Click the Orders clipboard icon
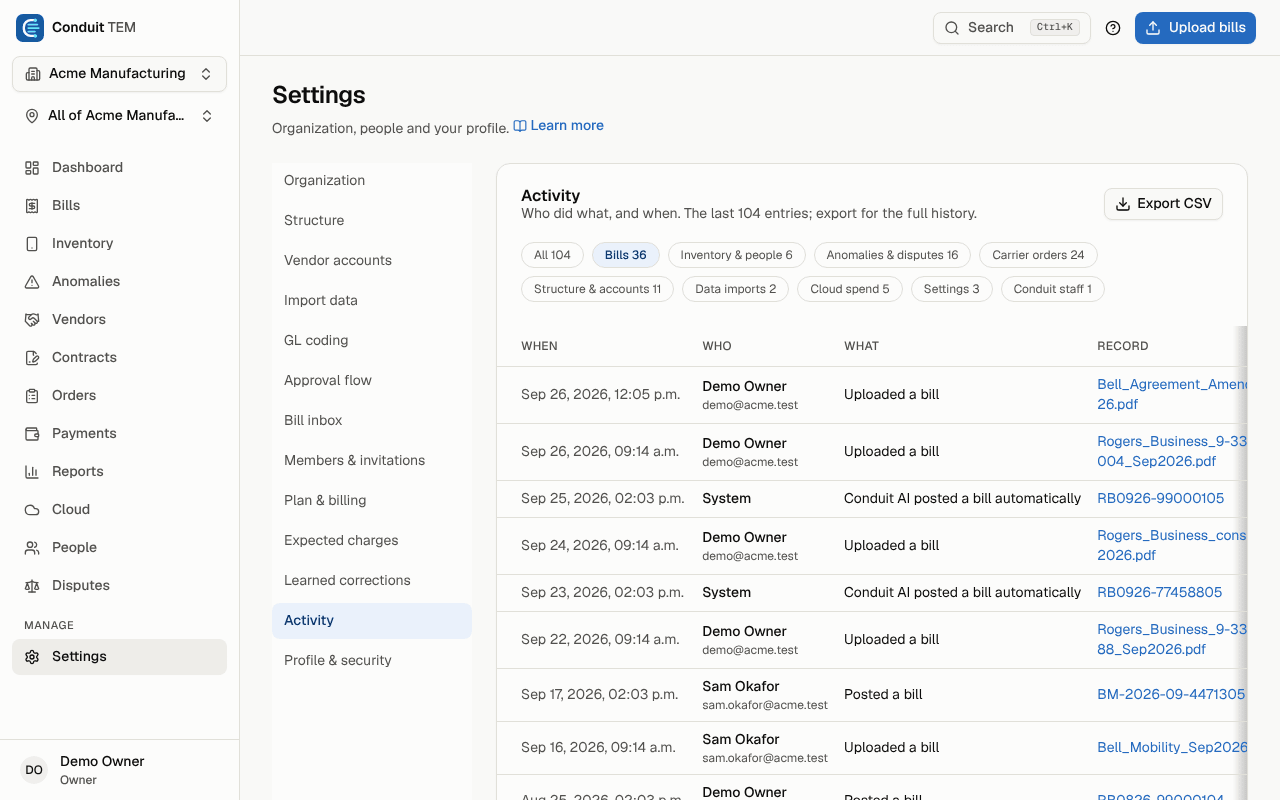Screen dimensions: 1280x800 (x=32, y=396)
